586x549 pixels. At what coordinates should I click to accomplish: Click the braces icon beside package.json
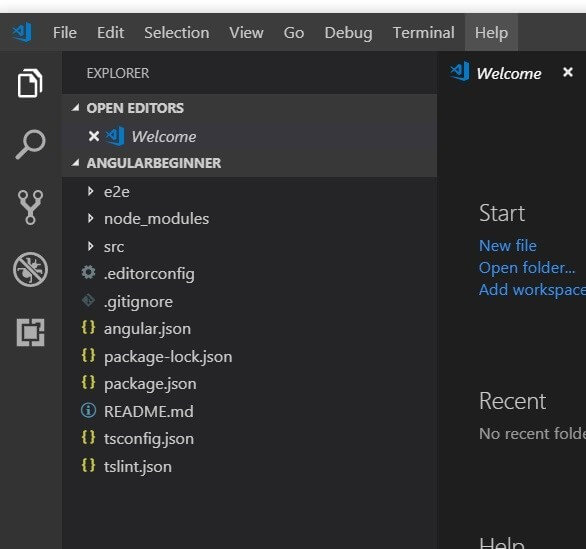(x=89, y=383)
